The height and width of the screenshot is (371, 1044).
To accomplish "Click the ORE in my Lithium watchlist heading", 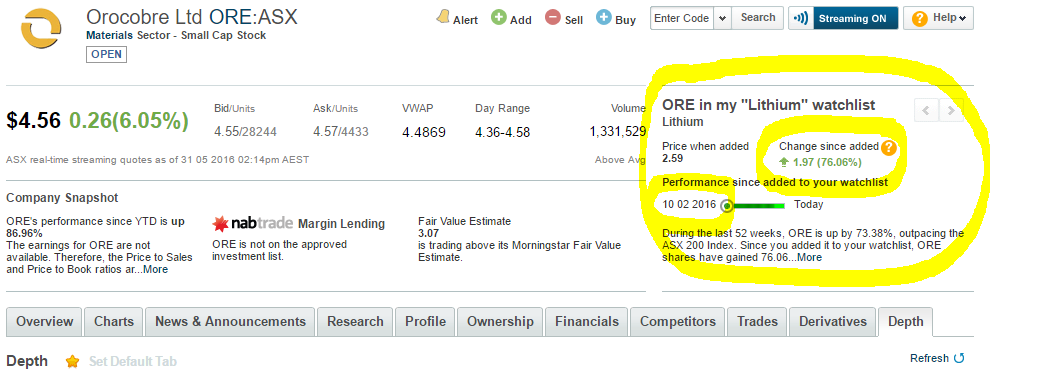I will [x=768, y=105].
